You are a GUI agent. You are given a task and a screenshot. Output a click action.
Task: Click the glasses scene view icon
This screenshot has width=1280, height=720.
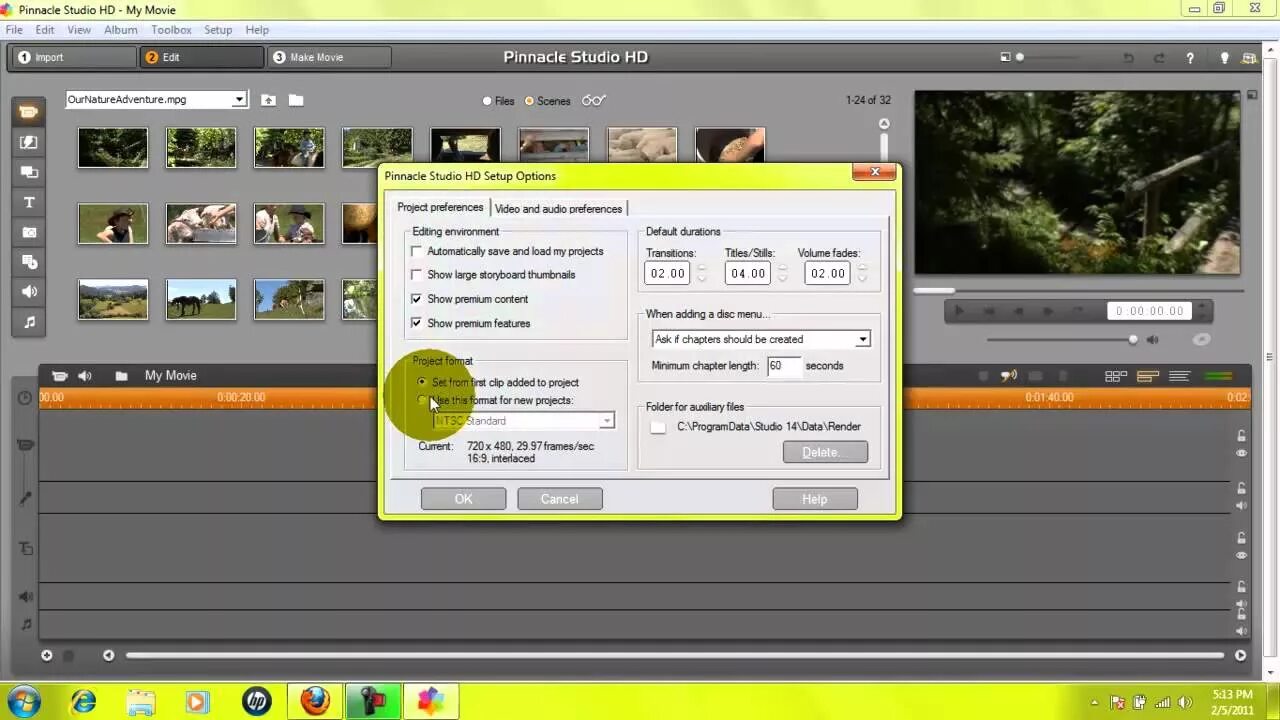(594, 100)
